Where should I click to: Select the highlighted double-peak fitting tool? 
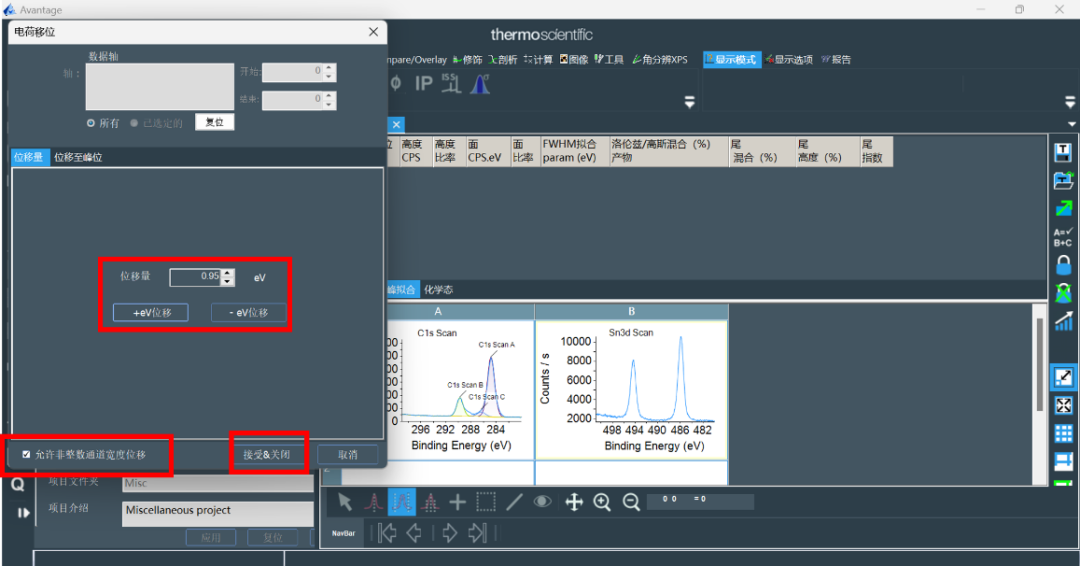[x=402, y=502]
